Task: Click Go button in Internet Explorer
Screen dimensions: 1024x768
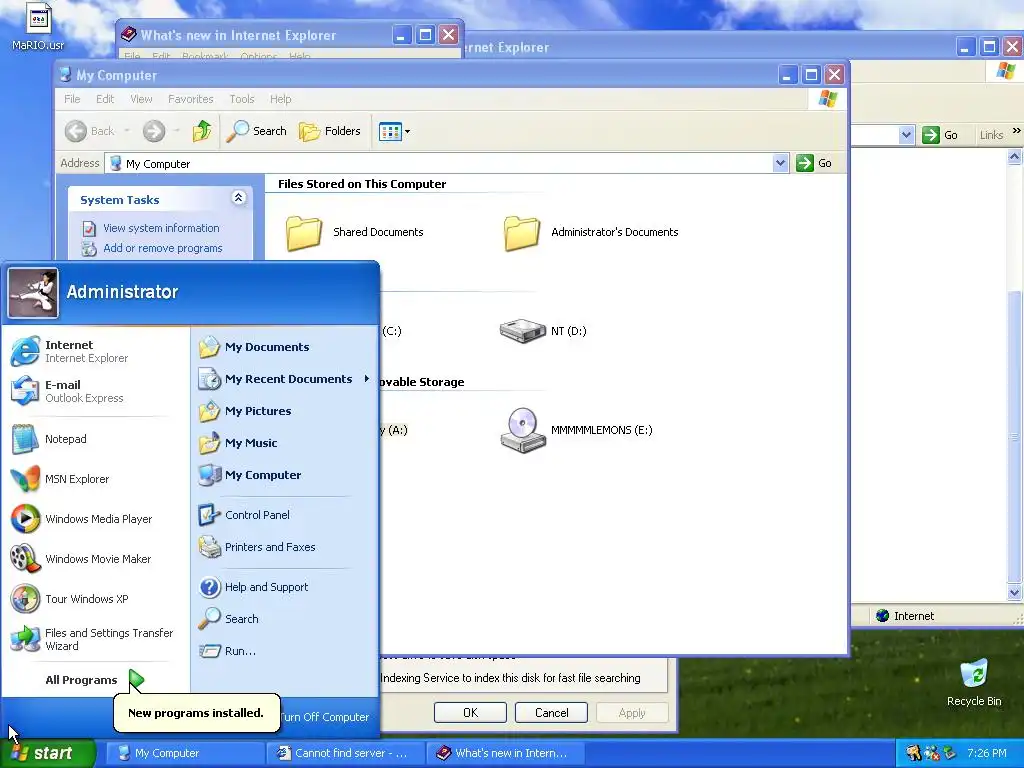Action: tap(940, 135)
